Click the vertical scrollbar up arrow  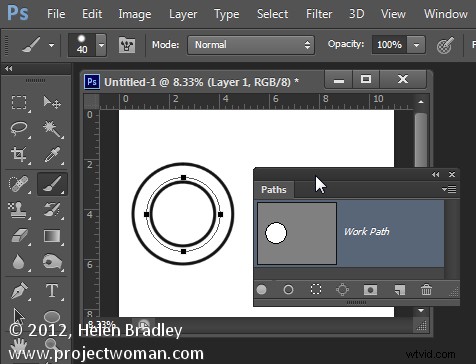[421, 102]
